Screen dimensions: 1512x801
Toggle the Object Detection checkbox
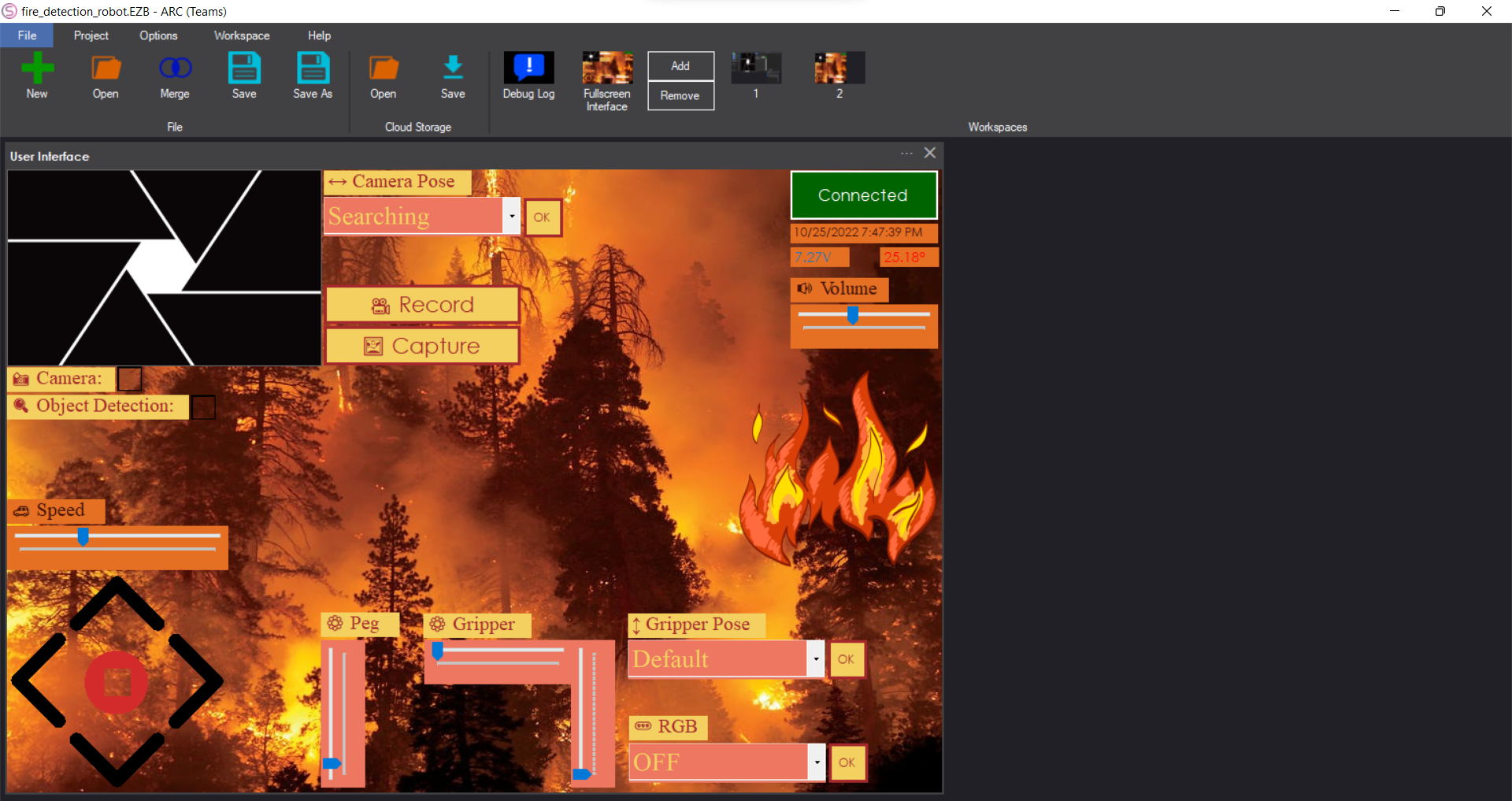(x=203, y=406)
